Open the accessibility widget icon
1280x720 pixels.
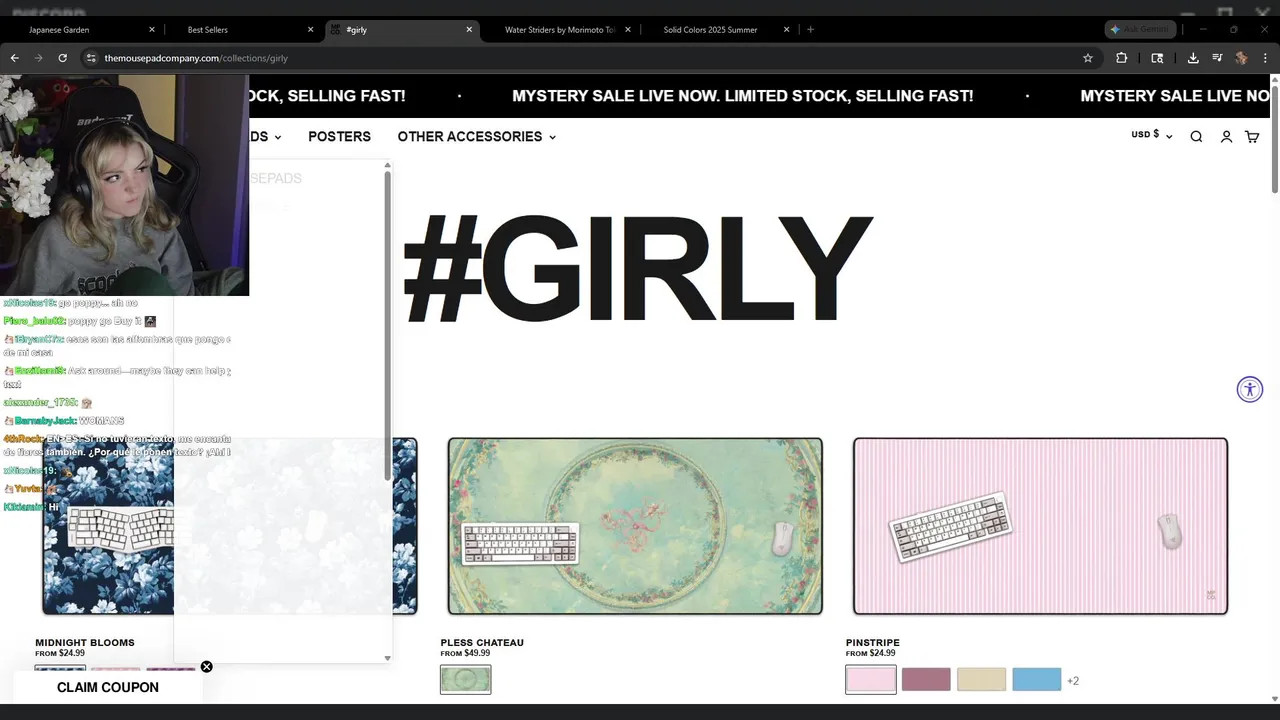pyautogui.click(x=1250, y=389)
